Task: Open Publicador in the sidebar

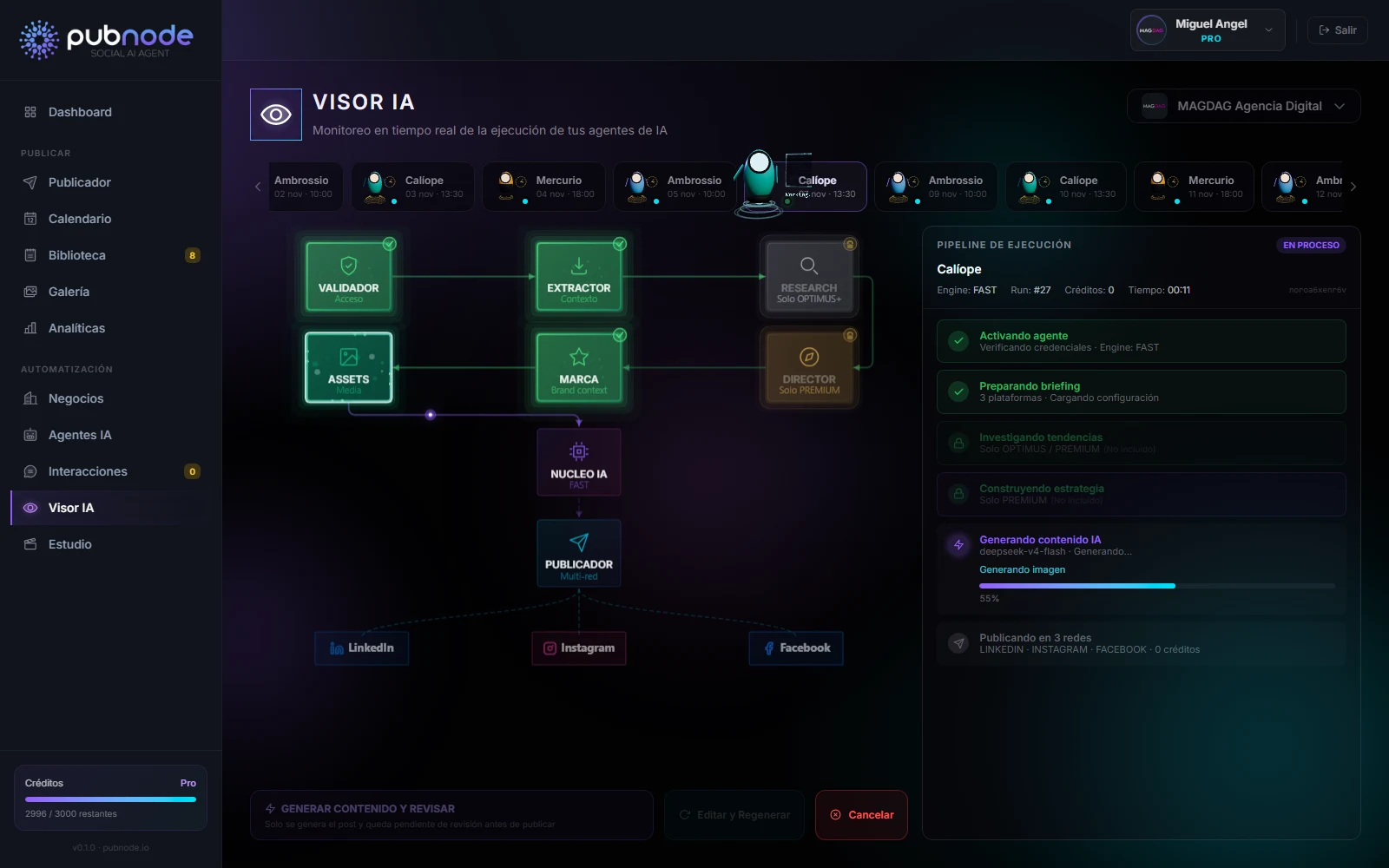Action: tap(110, 182)
